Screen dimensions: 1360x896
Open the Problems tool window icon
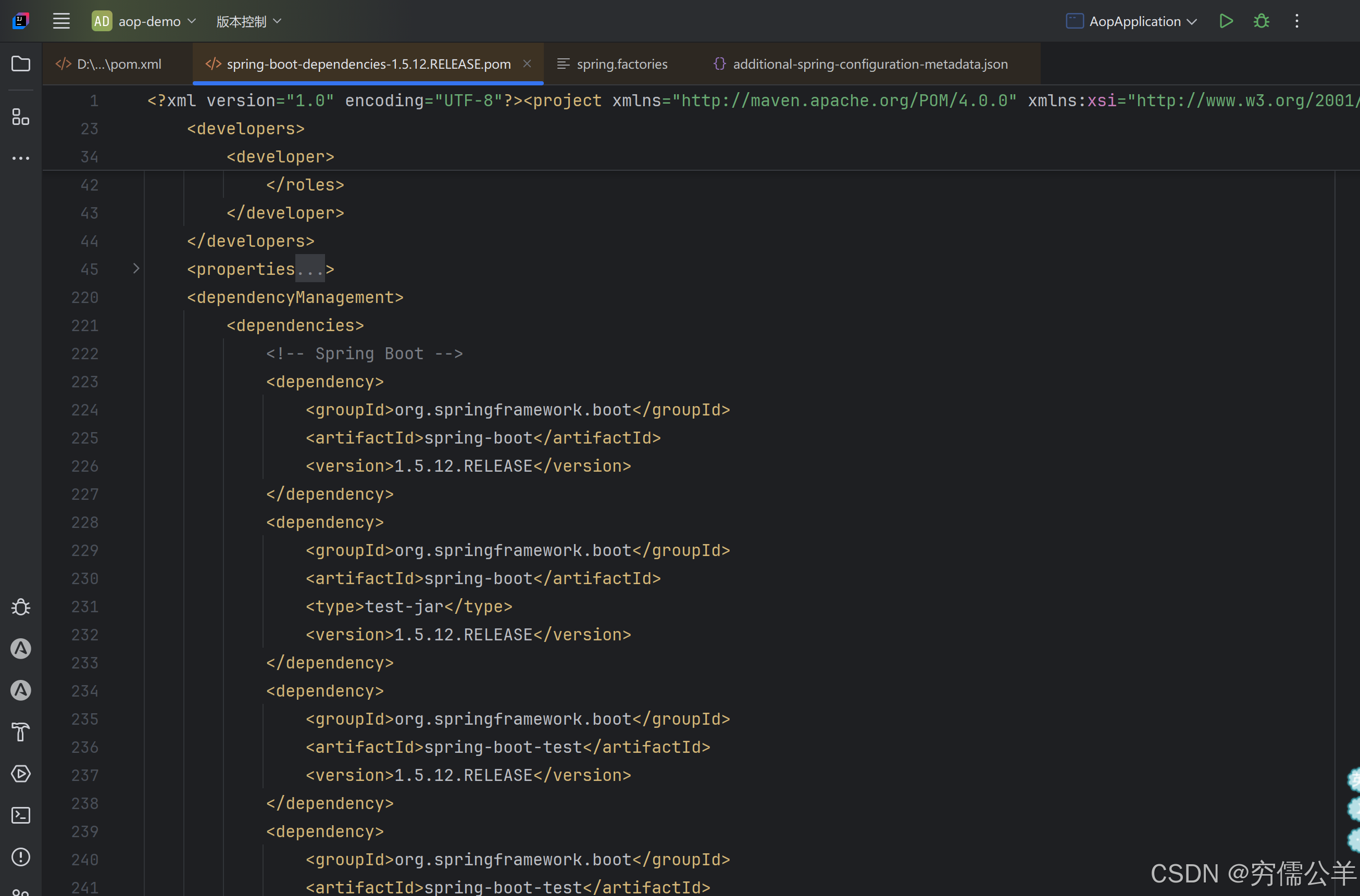[x=21, y=856]
